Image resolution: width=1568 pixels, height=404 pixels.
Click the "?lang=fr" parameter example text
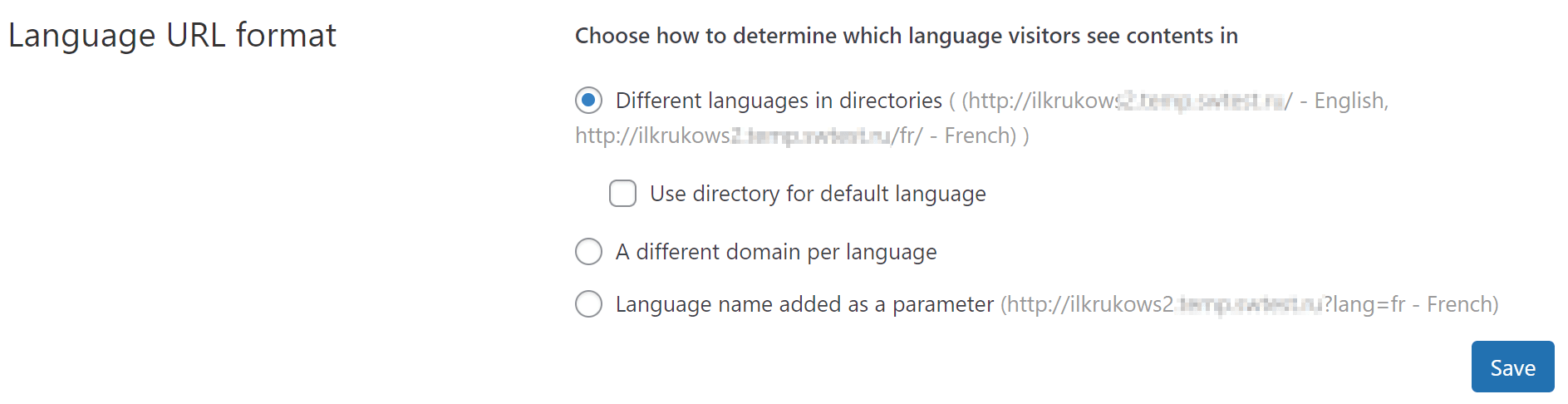1364,304
